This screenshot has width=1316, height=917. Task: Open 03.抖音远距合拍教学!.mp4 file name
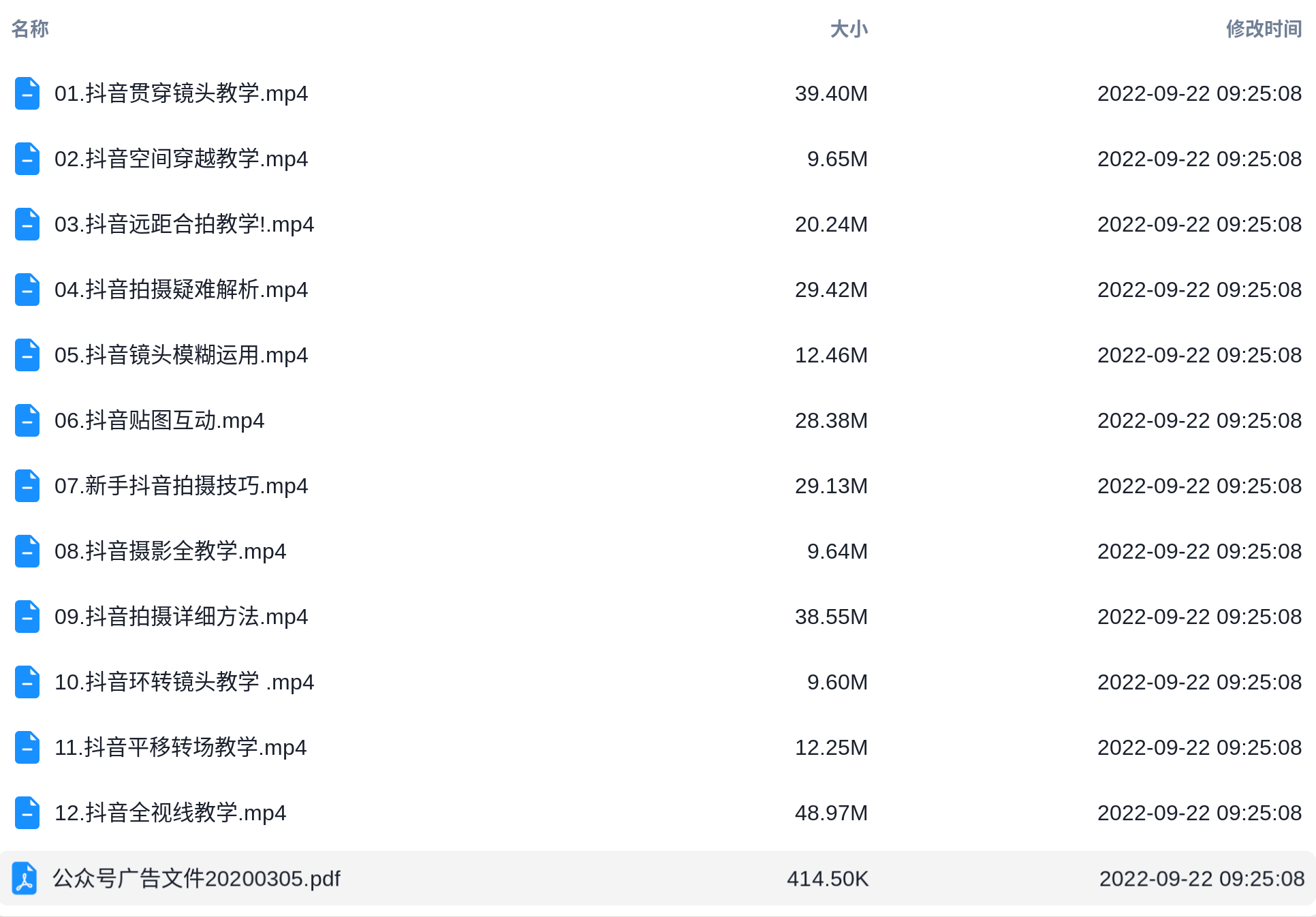(184, 224)
